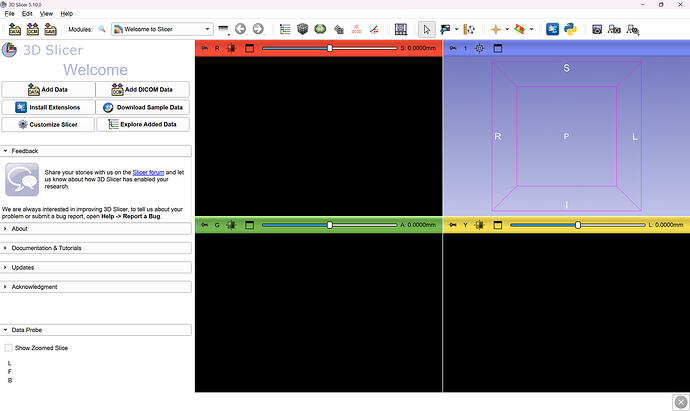The width and height of the screenshot is (690, 411).
Task: Expand the About section
Action: tap(96, 229)
